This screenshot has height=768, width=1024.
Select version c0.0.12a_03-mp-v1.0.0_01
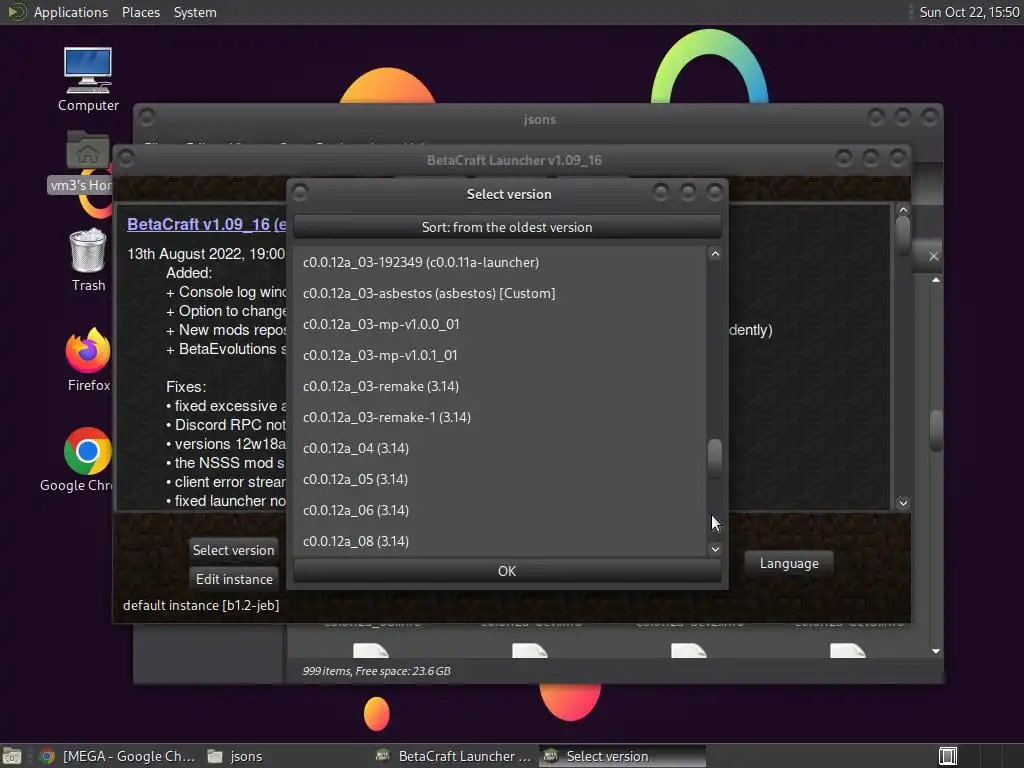click(500, 325)
